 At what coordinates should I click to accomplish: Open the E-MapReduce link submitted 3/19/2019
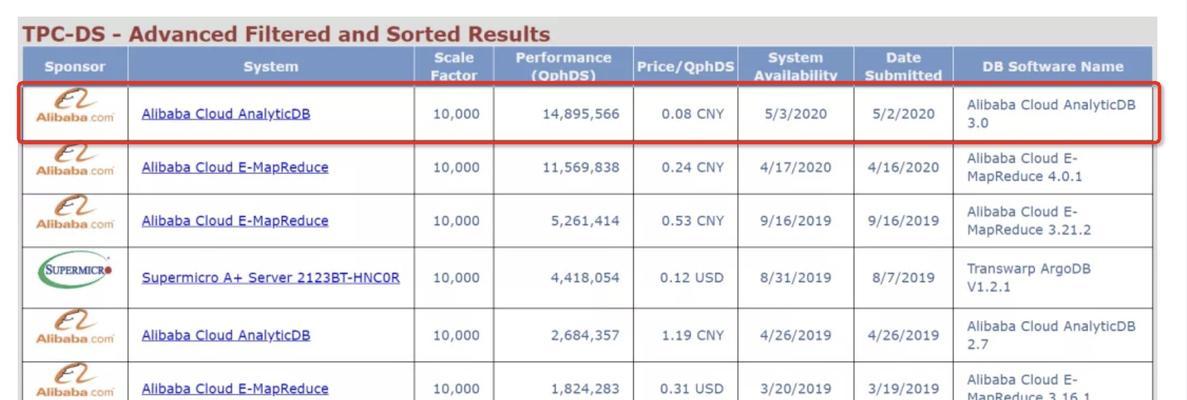tap(235, 389)
